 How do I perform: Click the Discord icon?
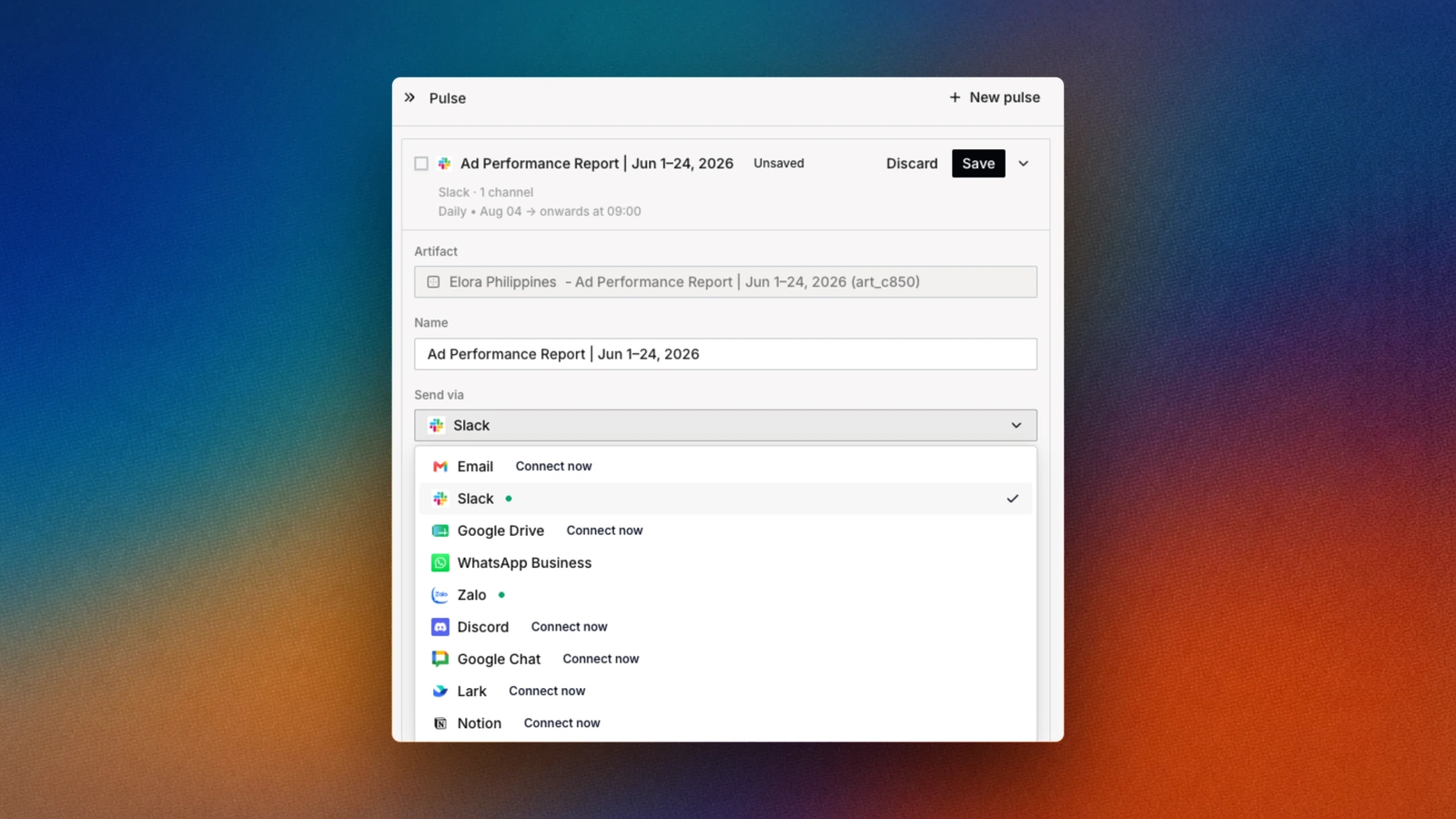coord(440,627)
